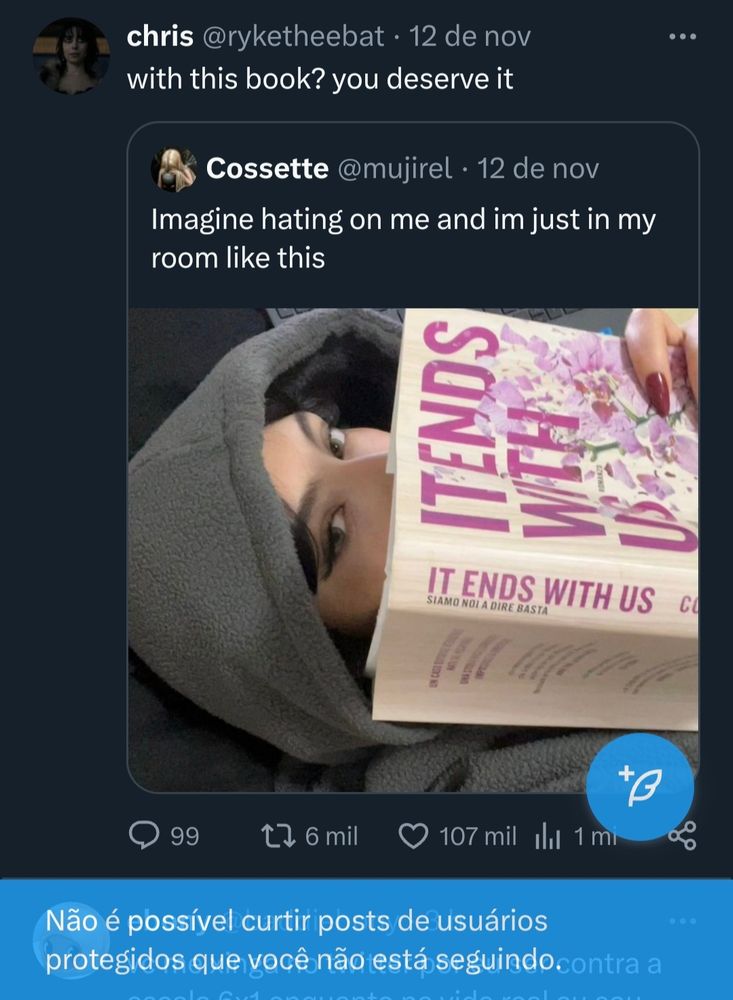Open Cossette's small profile avatar
Viewport: 733px width, 1000px height.
pos(174,169)
